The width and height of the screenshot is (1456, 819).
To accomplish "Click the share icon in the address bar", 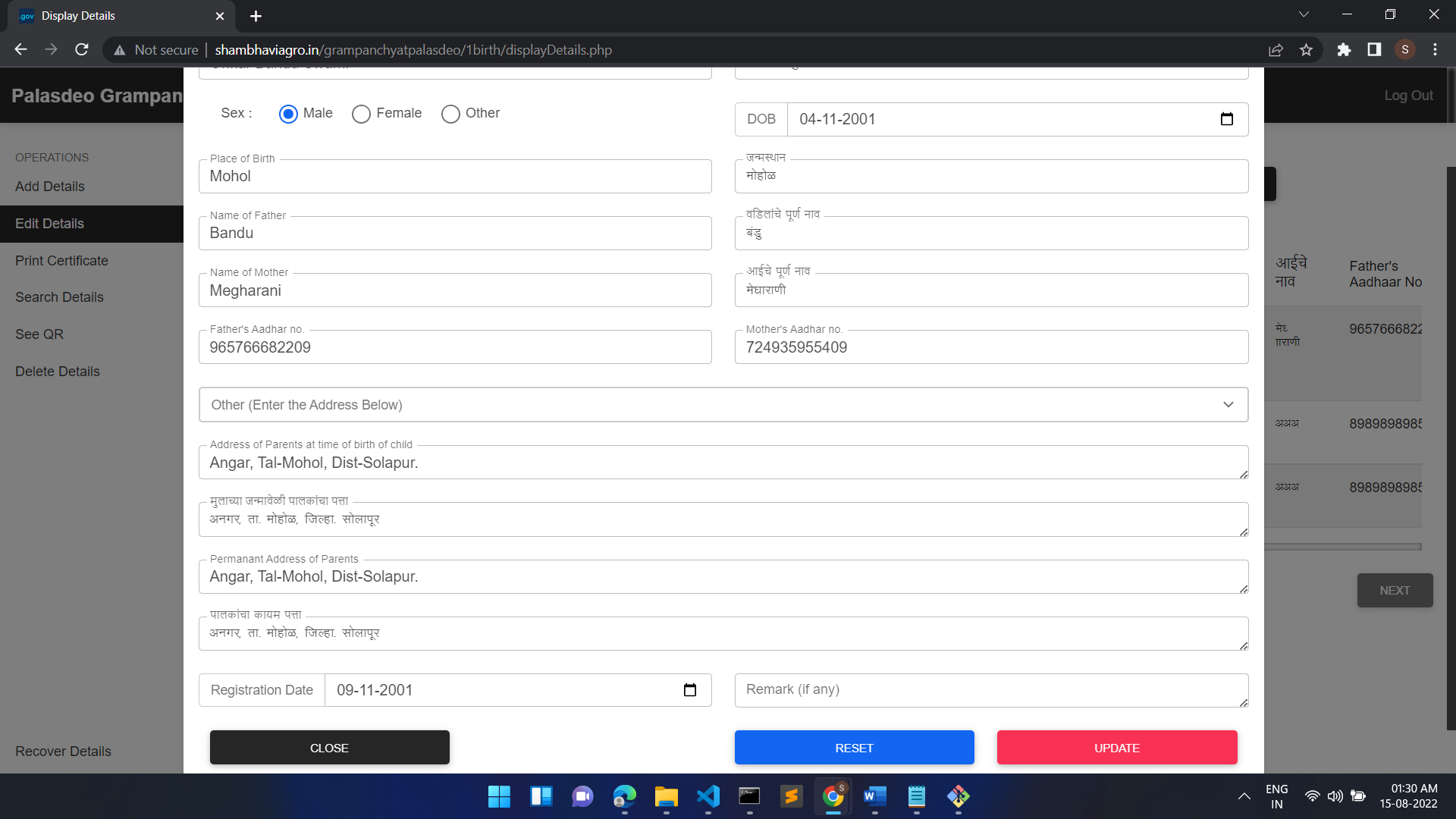I will click(1276, 49).
